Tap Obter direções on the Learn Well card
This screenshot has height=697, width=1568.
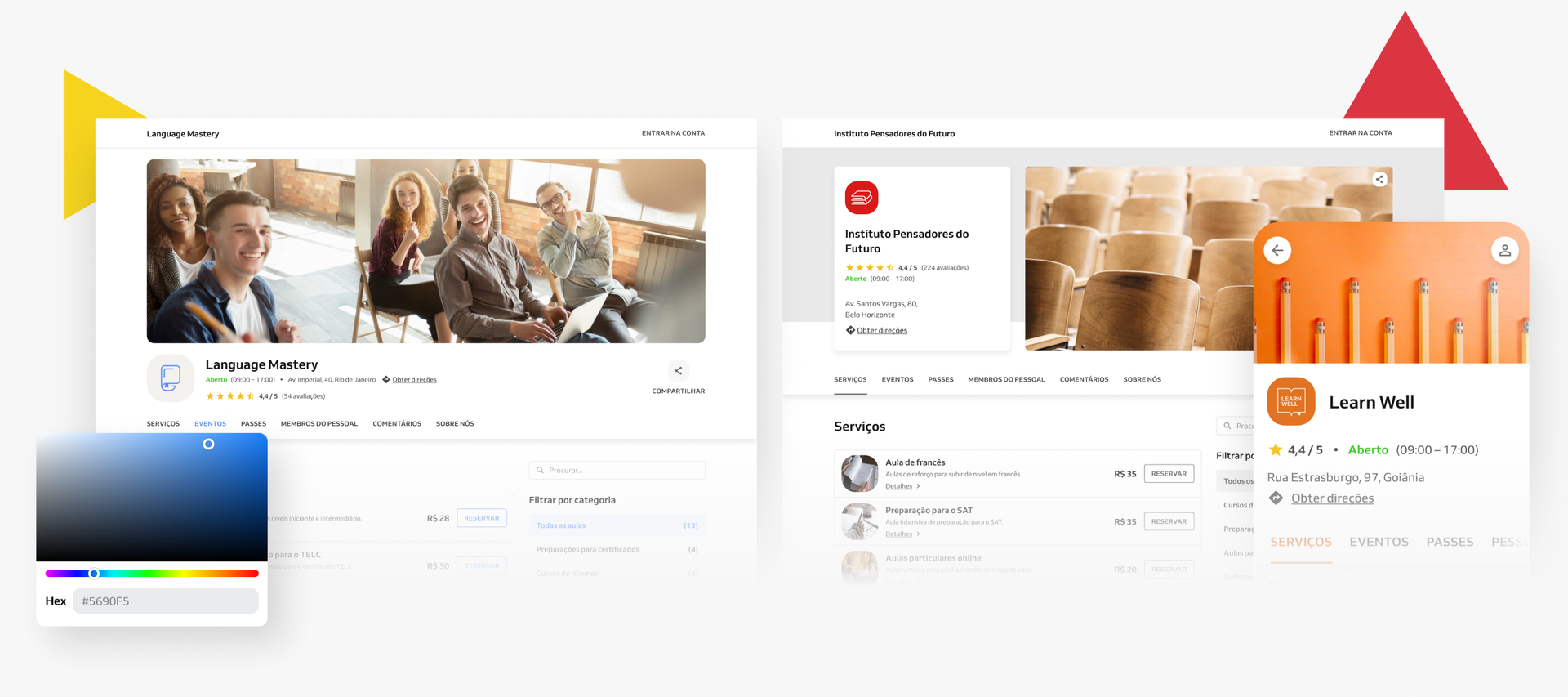click(1332, 498)
